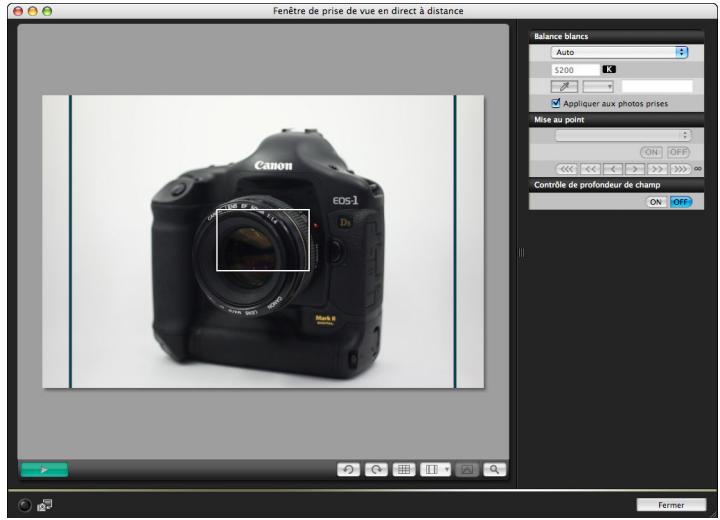Click the green zoom window button

coord(47,11)
